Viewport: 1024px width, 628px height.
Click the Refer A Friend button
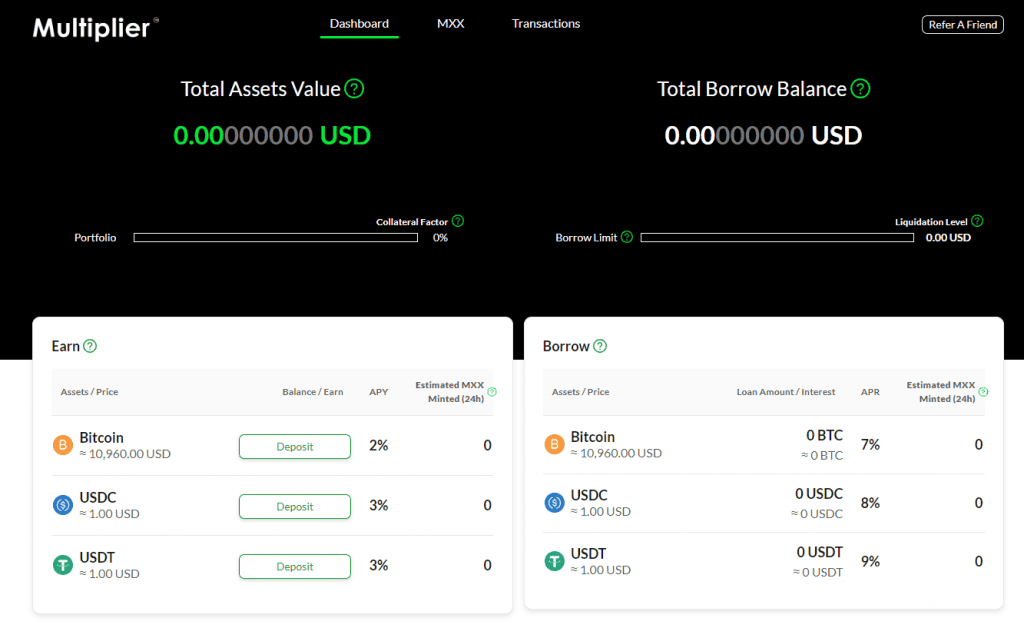963,24
